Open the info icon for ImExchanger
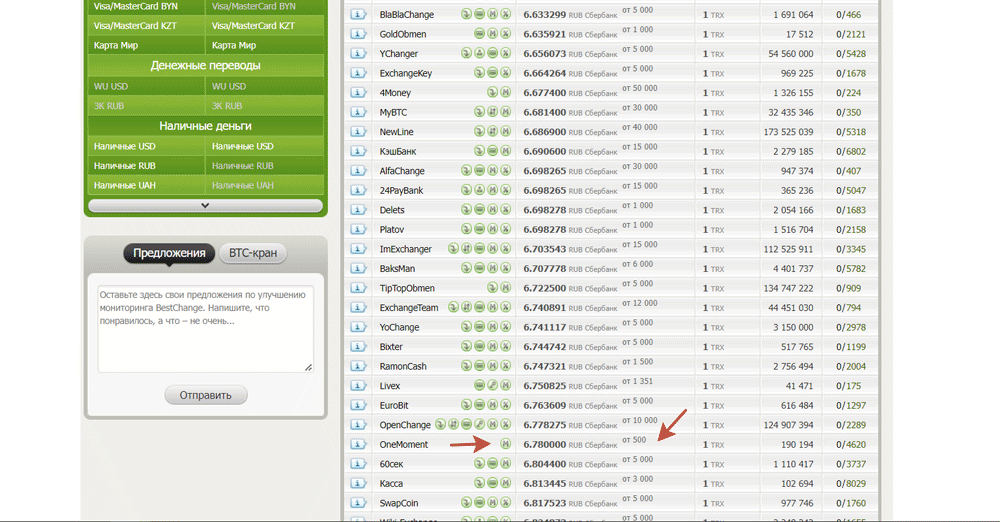The width and height of the screenshot is (1000, 522). 358,249
